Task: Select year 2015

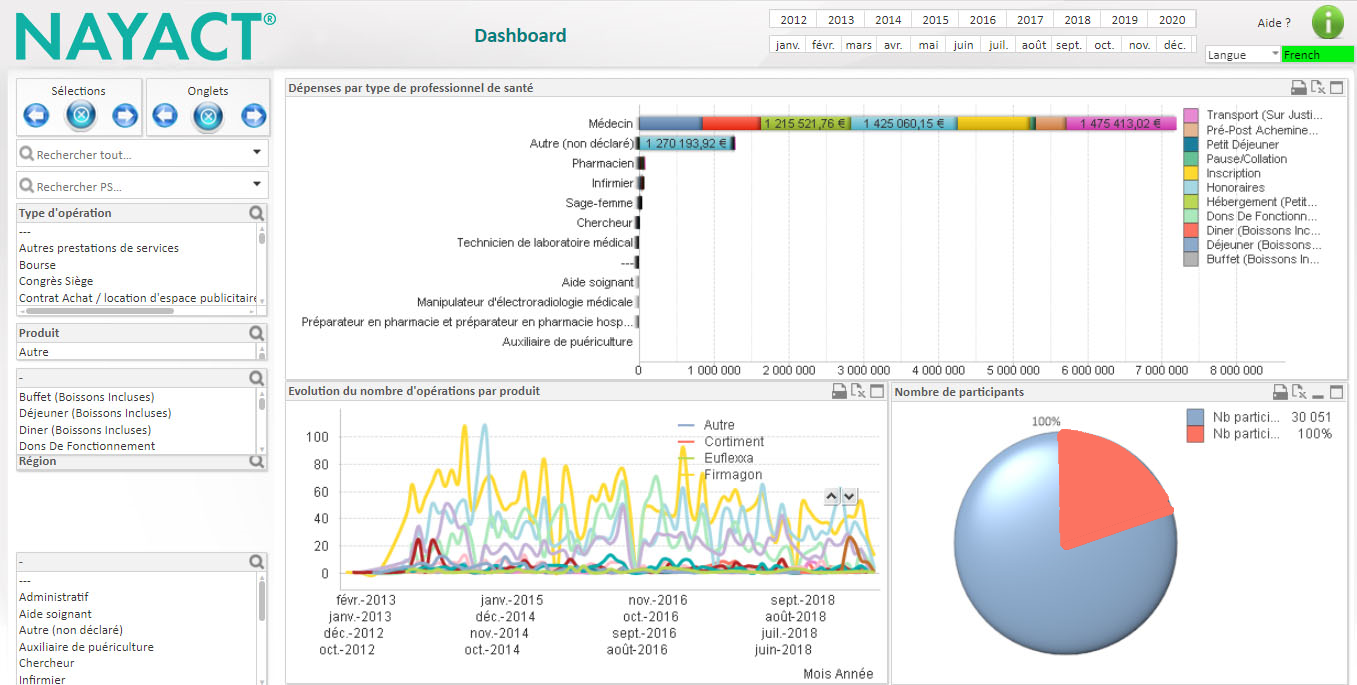Action: [x=935, y=19]
